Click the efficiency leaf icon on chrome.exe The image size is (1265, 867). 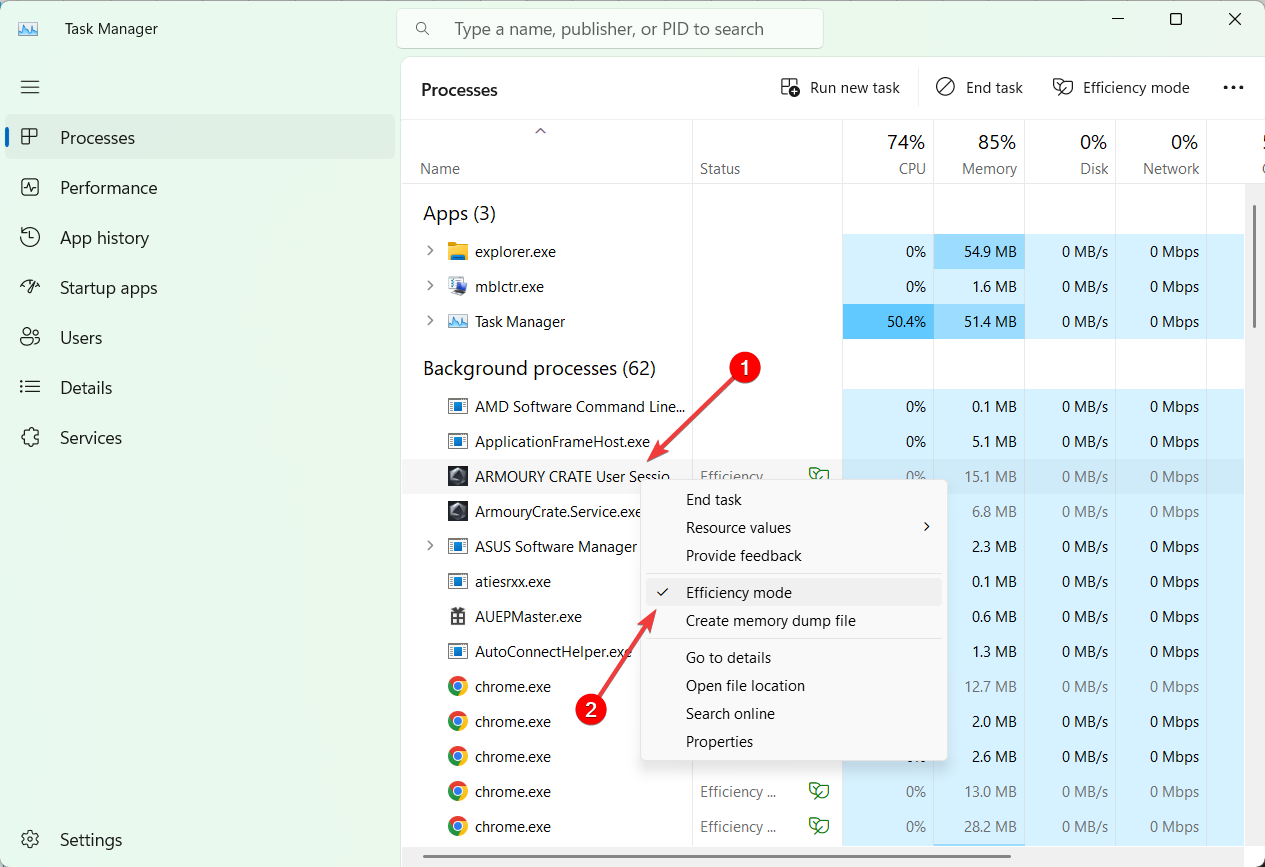coord(819,791)
